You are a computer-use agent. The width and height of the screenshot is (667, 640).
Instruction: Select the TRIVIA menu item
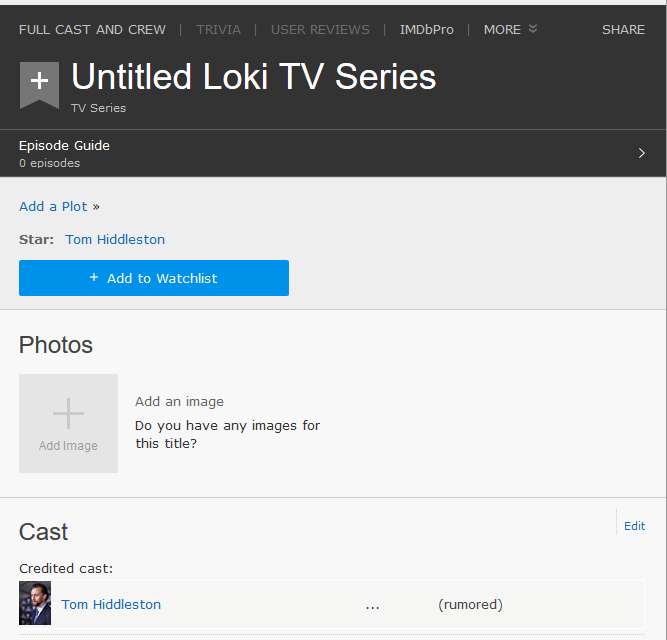tap(218, 29)
